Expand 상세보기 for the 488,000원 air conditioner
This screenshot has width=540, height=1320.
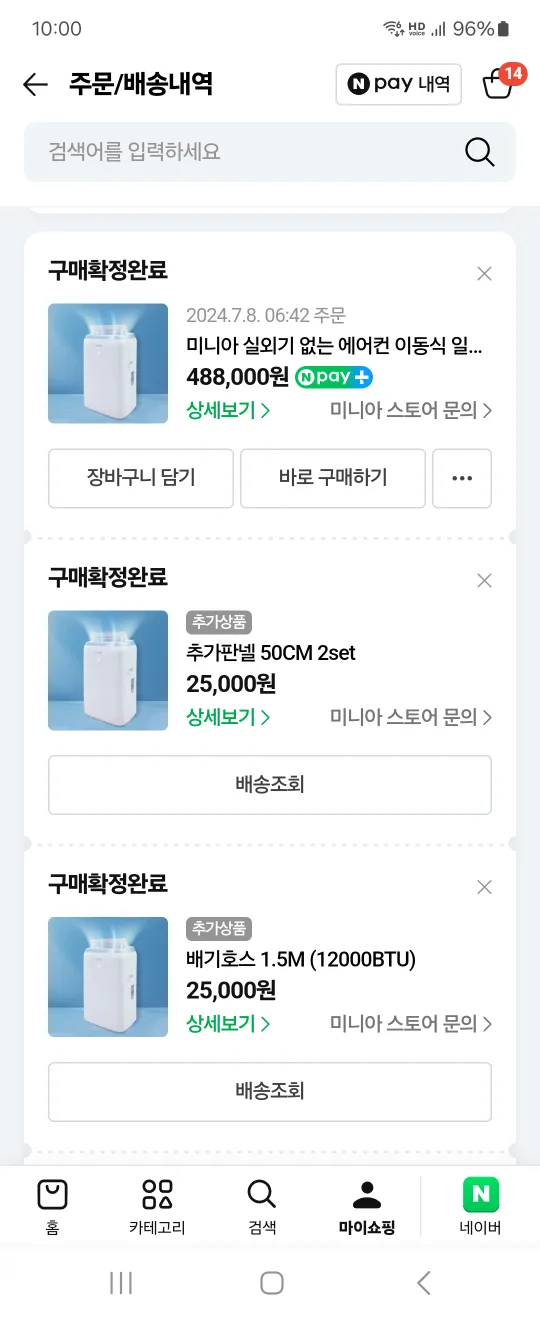coord(228,410)
